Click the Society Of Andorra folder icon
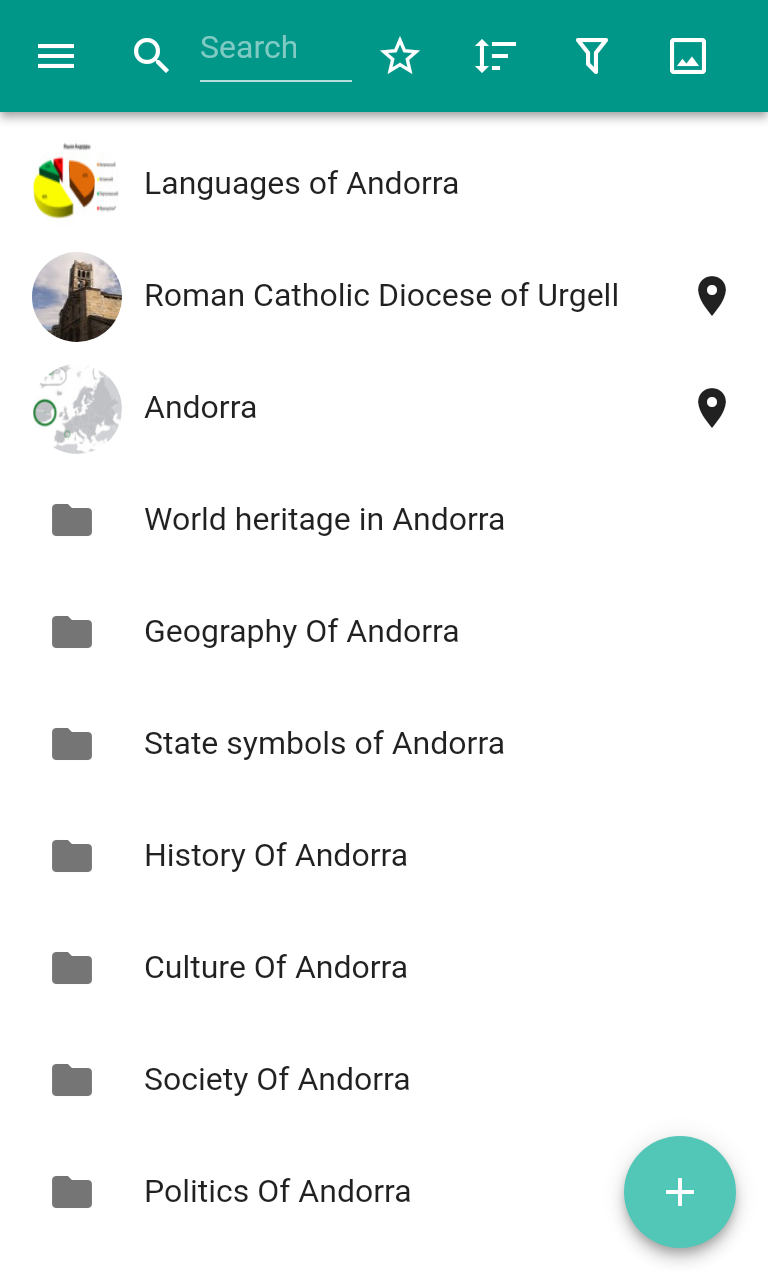Viewport: 768px width, 1280px height. click(72, 1080)
